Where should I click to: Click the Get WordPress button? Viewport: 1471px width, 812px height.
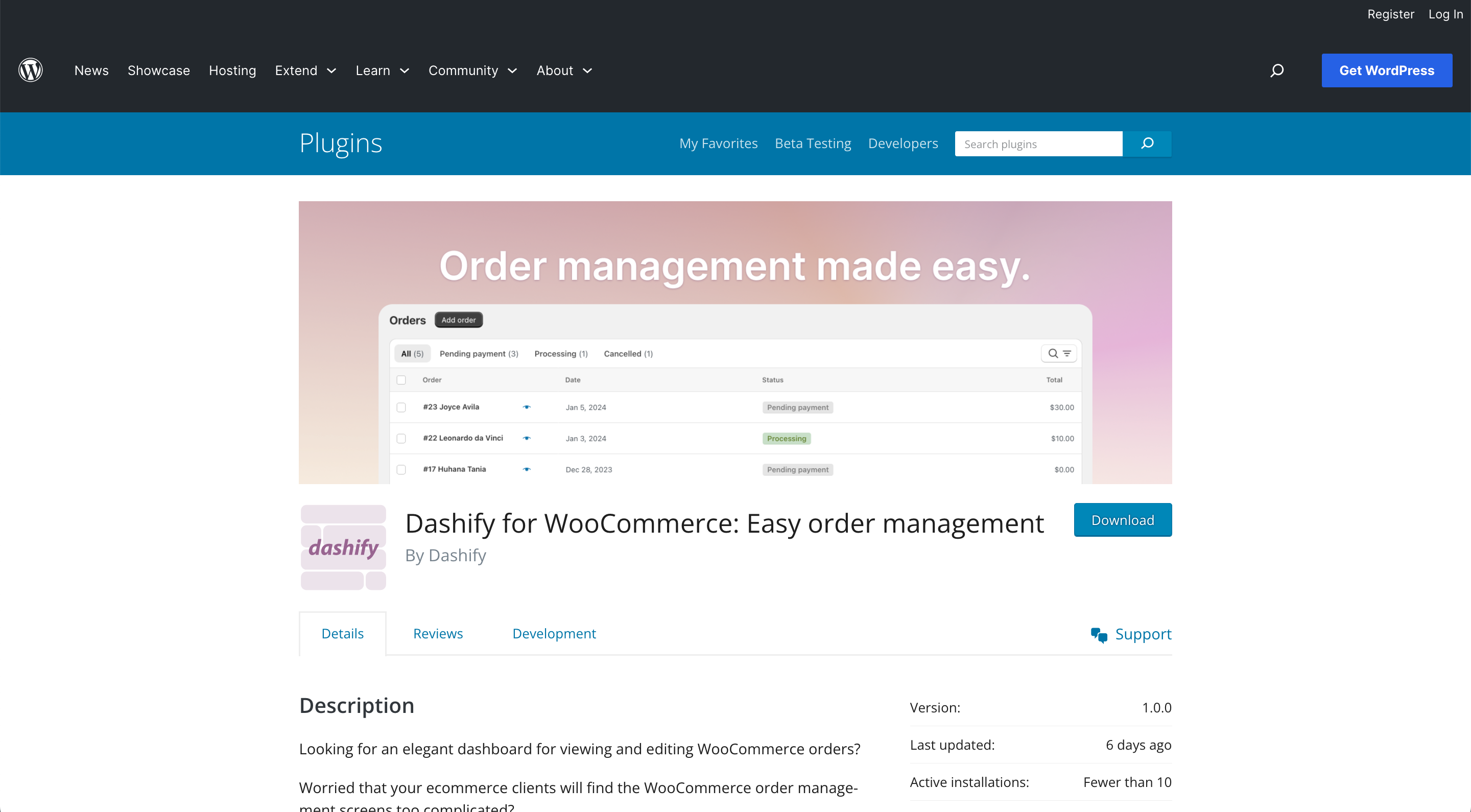(1387, 70)
